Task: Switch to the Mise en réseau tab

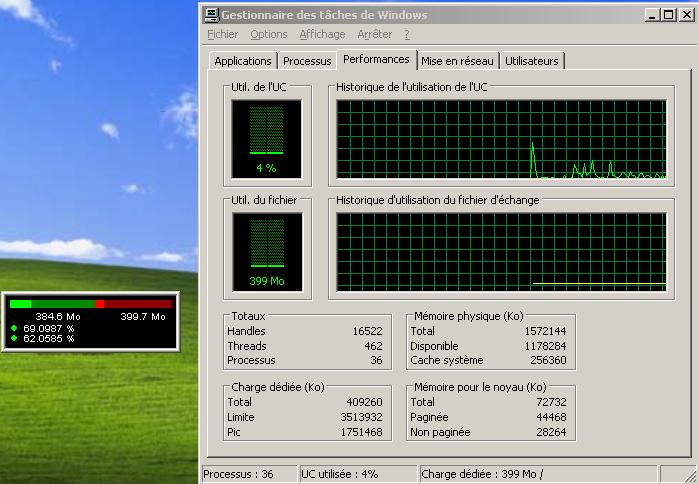Action: [457, 61]
